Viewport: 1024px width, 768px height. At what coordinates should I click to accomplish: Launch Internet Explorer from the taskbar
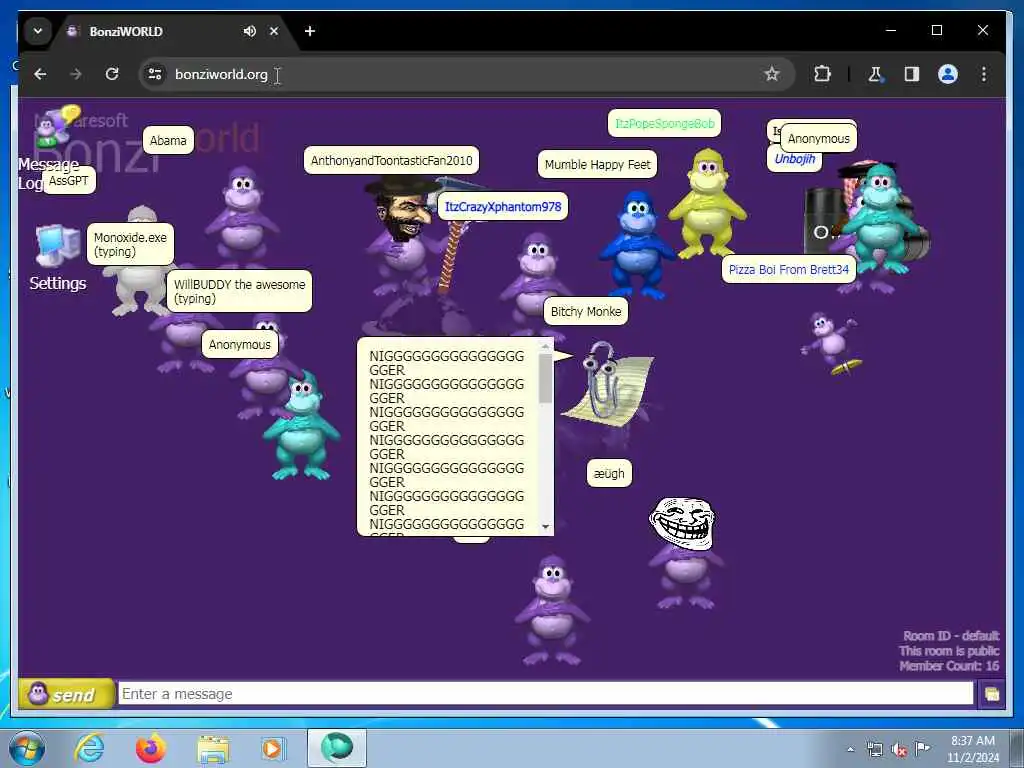coord(89,748)
